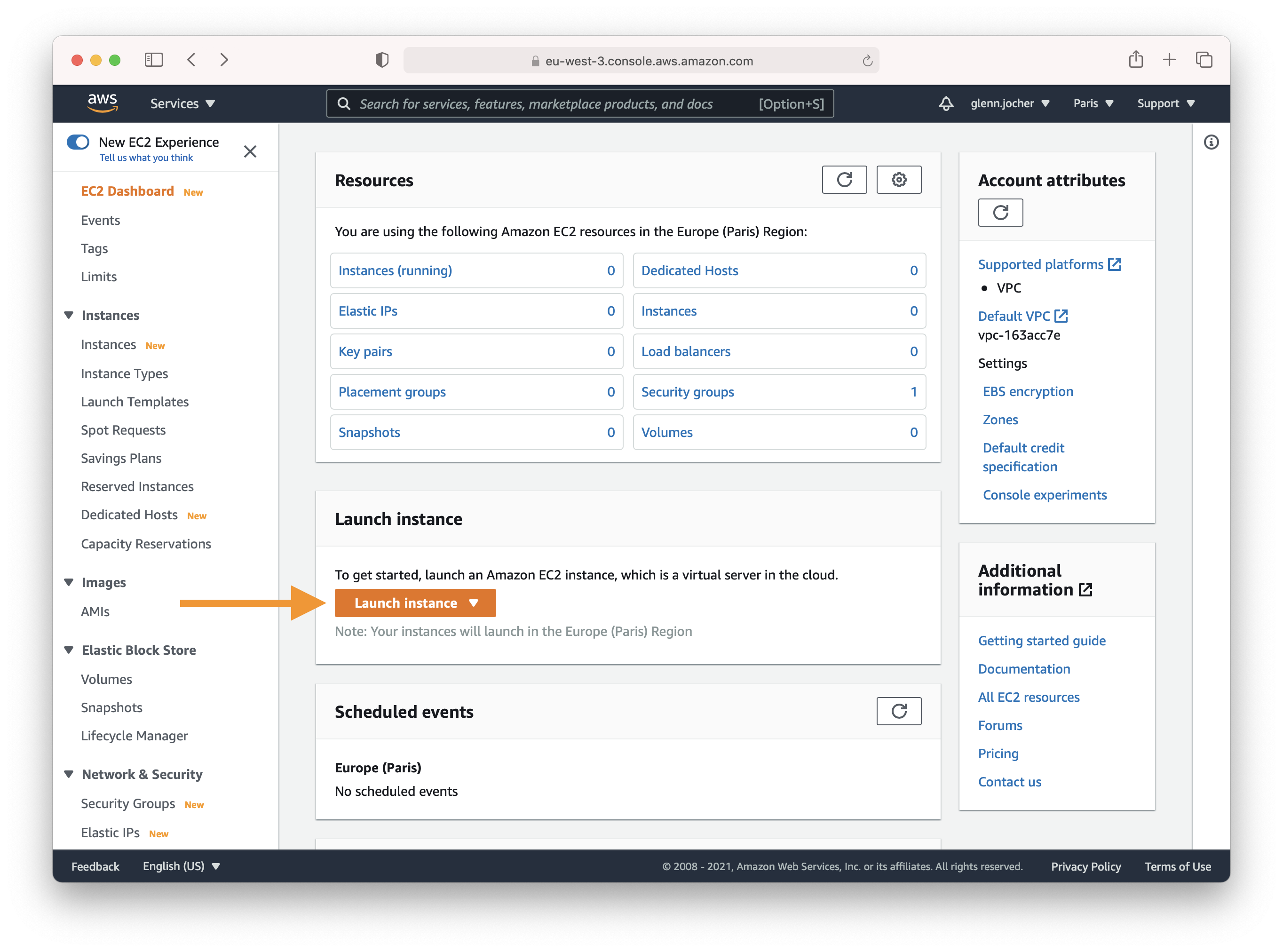This screenshot has width=1283, height=952.
Task: Expand the Launch instance dropdown arrow
Action: (476, 602)
